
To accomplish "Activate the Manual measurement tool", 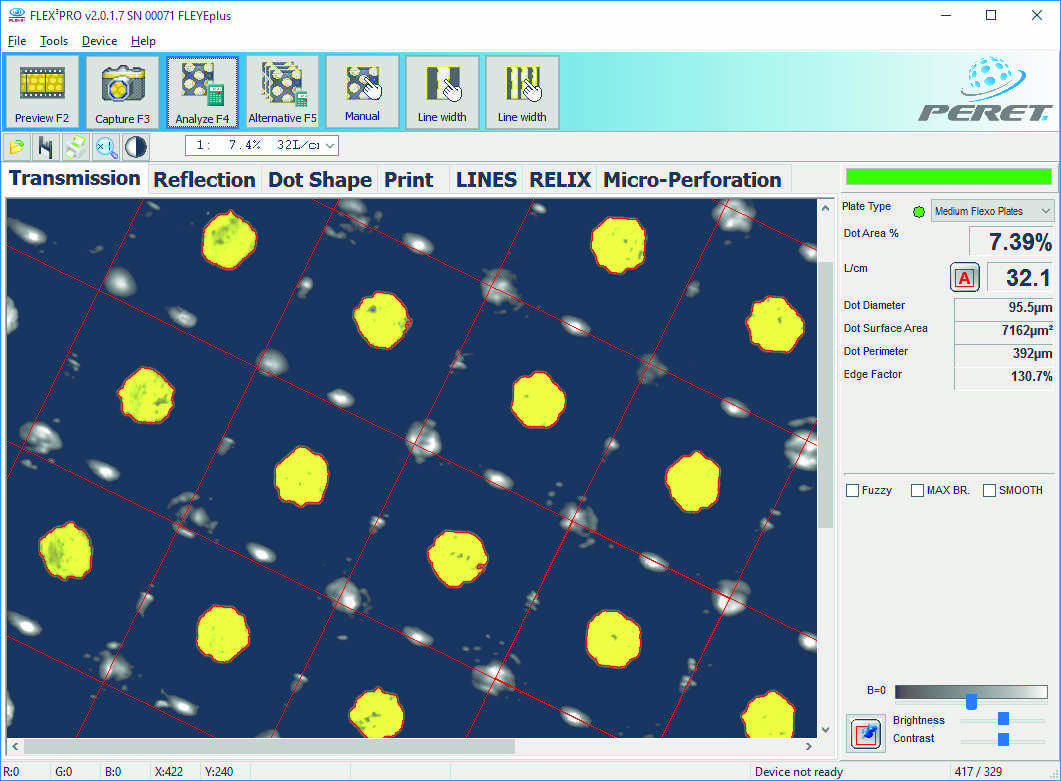I will click(x=362, y=92).
